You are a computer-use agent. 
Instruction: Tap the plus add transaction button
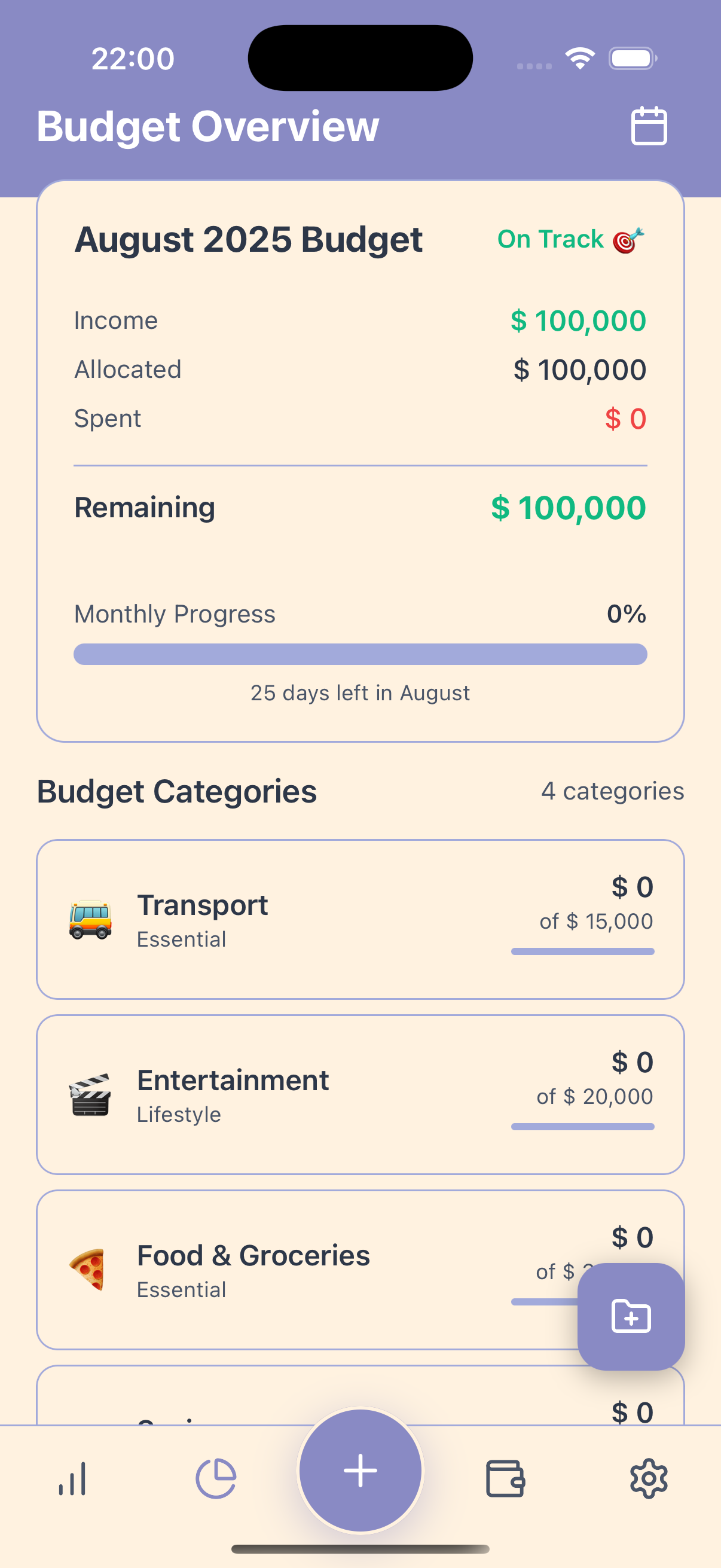tap(360, 1471)
